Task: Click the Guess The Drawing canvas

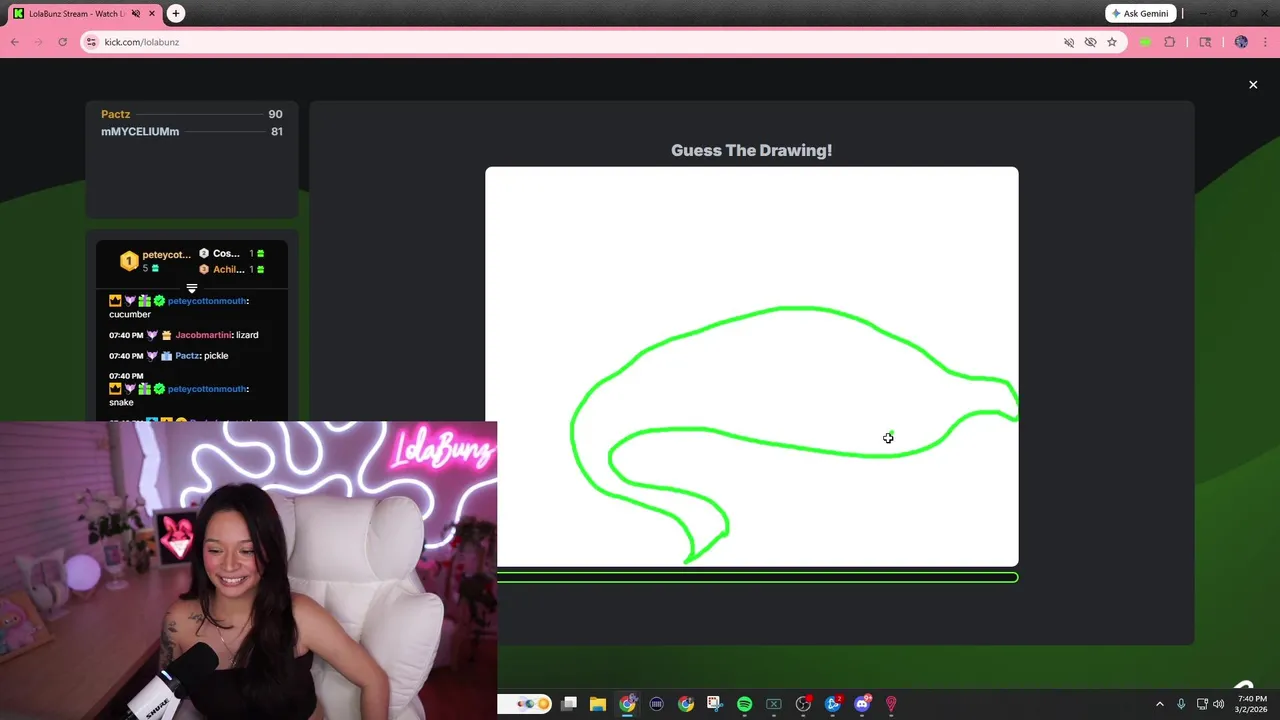Action: pos(752,367)
